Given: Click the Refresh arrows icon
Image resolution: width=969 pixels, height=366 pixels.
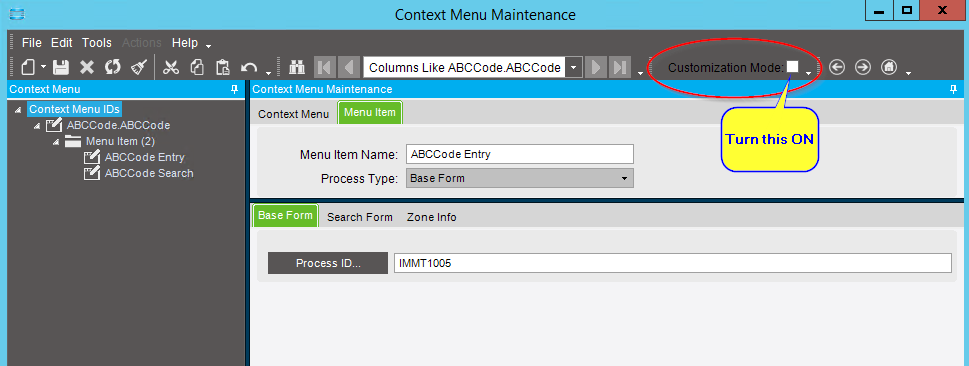Looking at the screenshot, I should [x=112, y=67].
